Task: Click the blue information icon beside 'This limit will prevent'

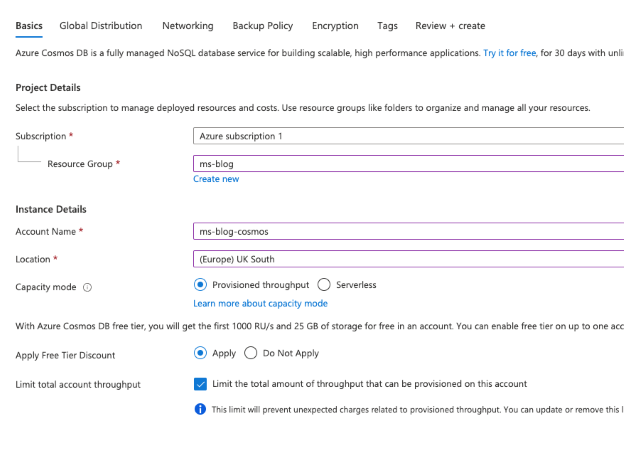Action: click(200, 409)
